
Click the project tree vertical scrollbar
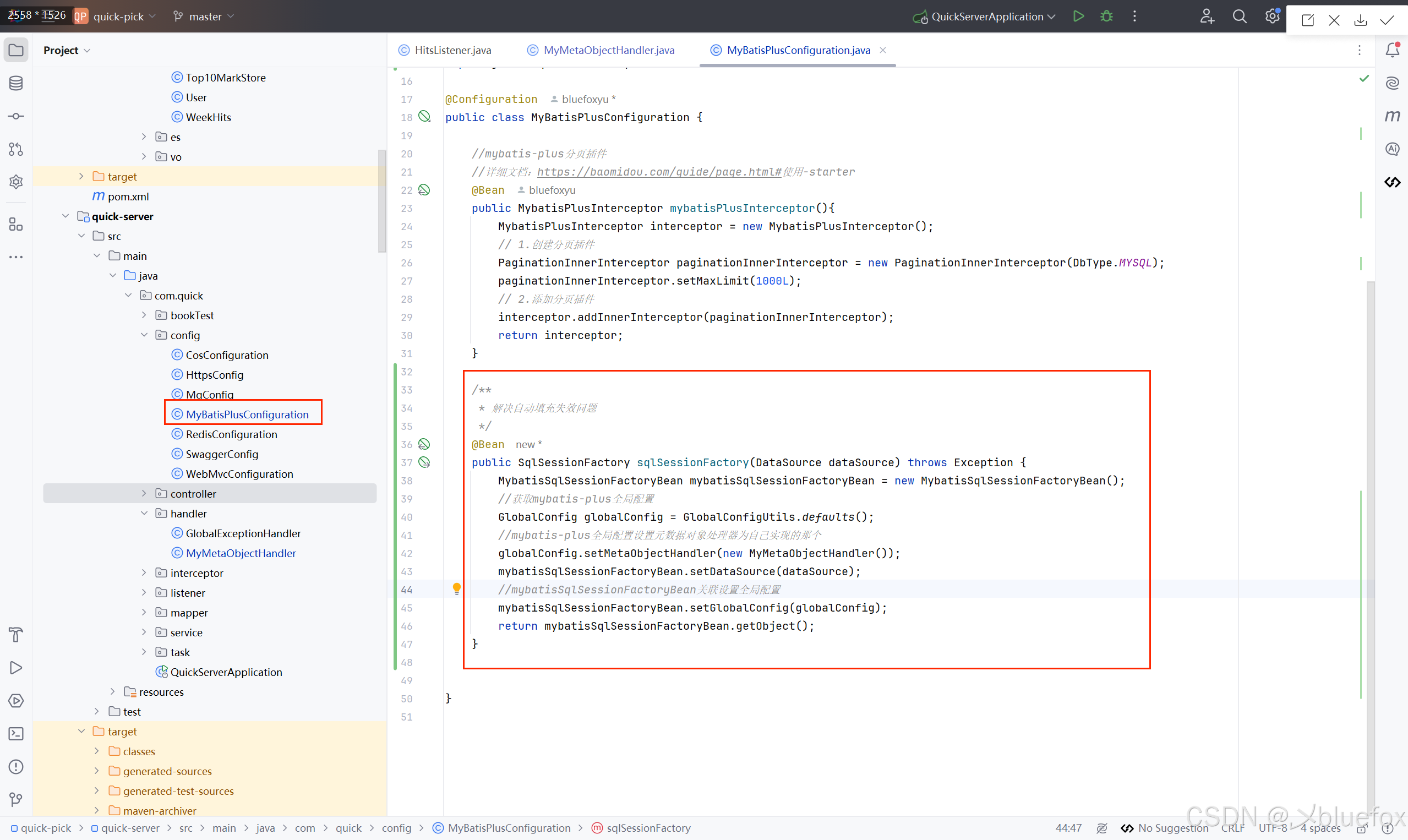click(382, 200)
